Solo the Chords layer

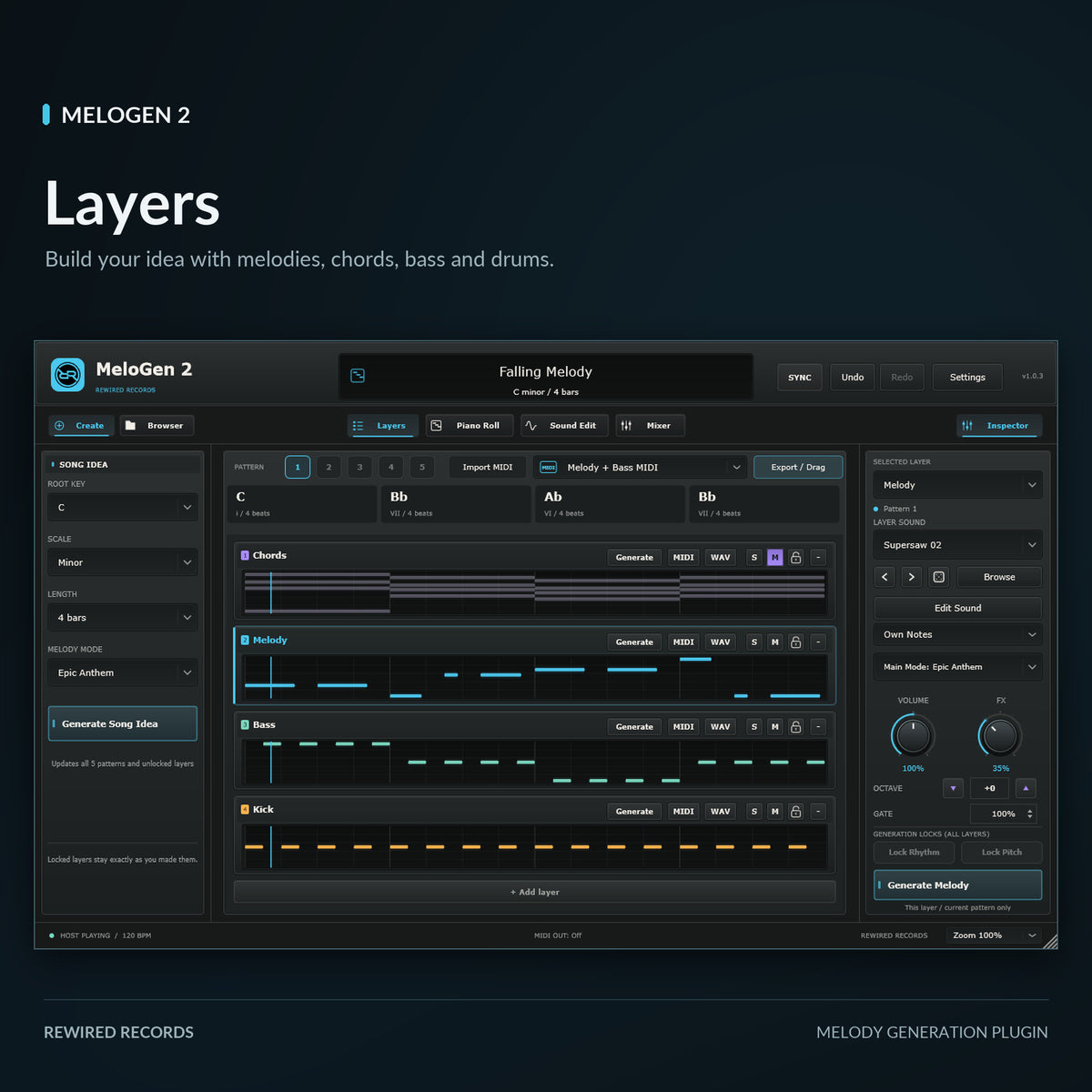point(753,557)
